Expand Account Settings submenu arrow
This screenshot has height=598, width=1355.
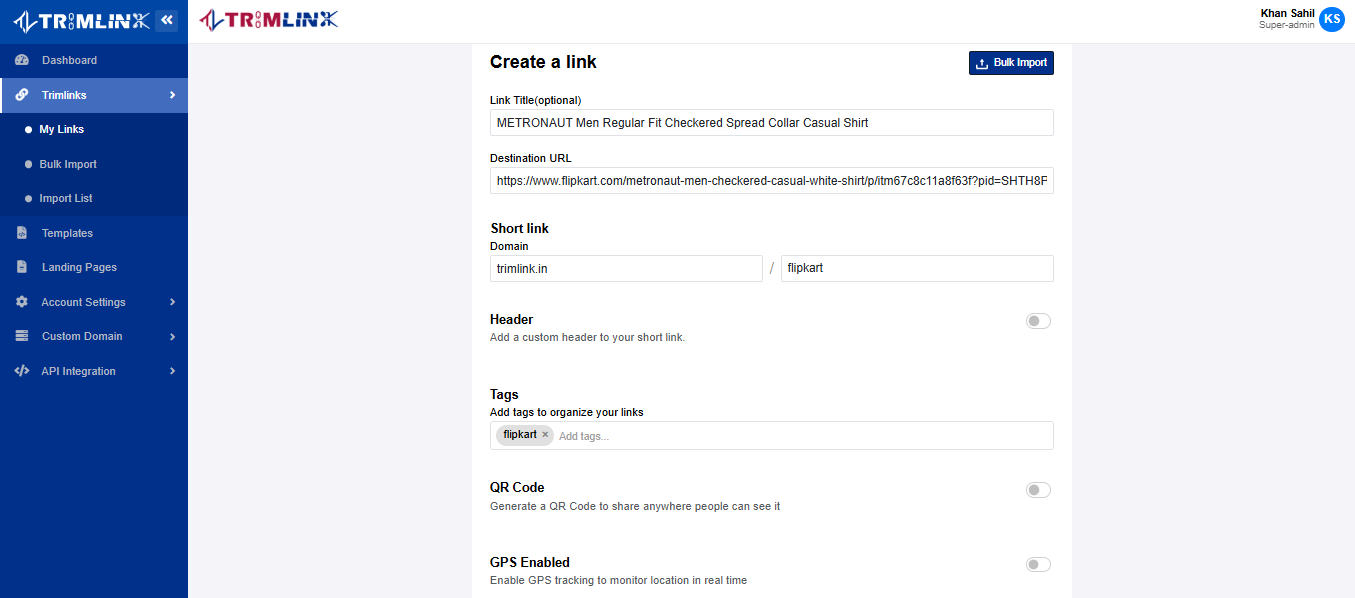point(172,302)
